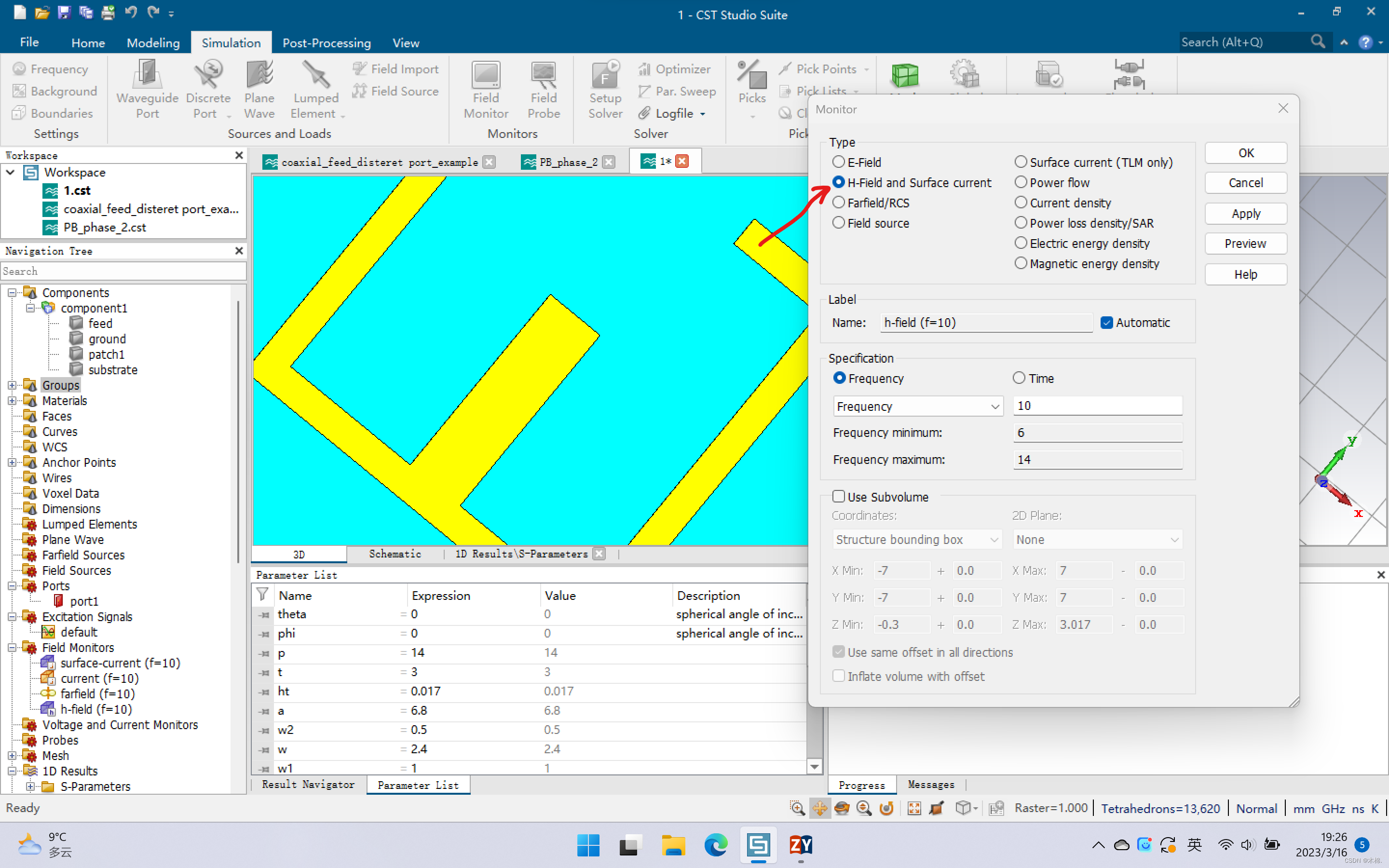Switch to the Post-Processing ribbon tab
Image resolution: width=1389 pixels, height=868 pixels.
(327, 43)
